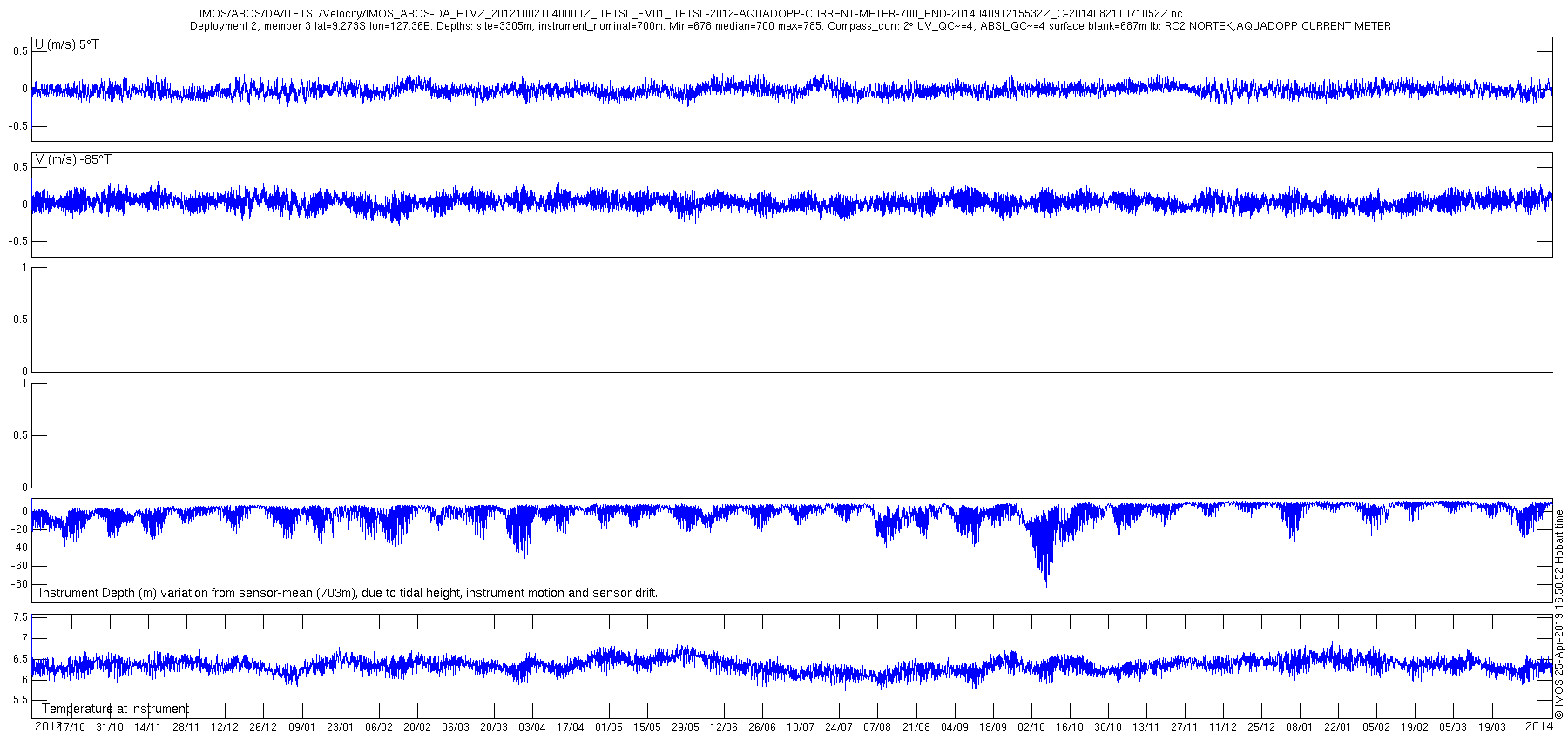
Task: Click the 19/02 date tick label
Action: coord(1414,728)
